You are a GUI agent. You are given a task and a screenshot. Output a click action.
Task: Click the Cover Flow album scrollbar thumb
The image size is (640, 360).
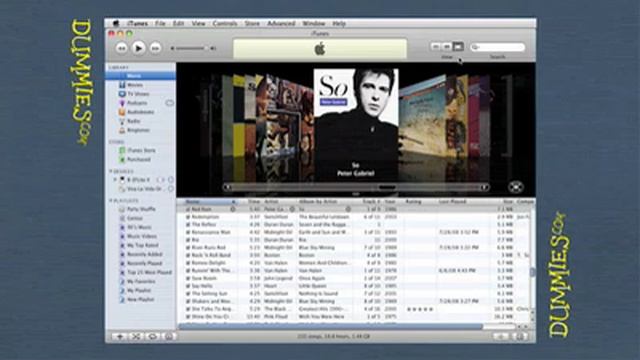(387, 187)
